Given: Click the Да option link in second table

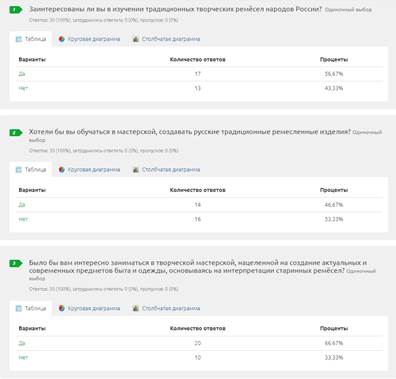Looking at the screenshot, I should click(x=22, y=205).
